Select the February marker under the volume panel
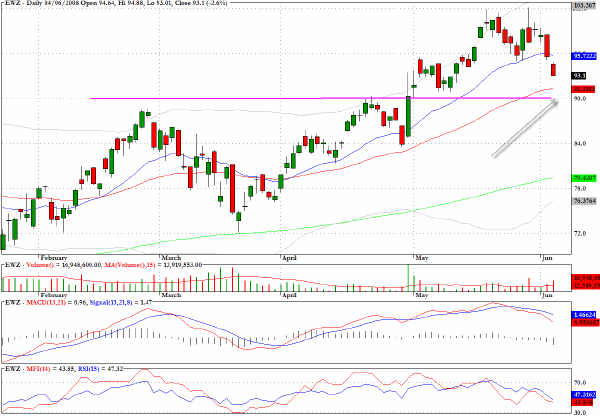600x416 pixels. click(x=54, y=295)
